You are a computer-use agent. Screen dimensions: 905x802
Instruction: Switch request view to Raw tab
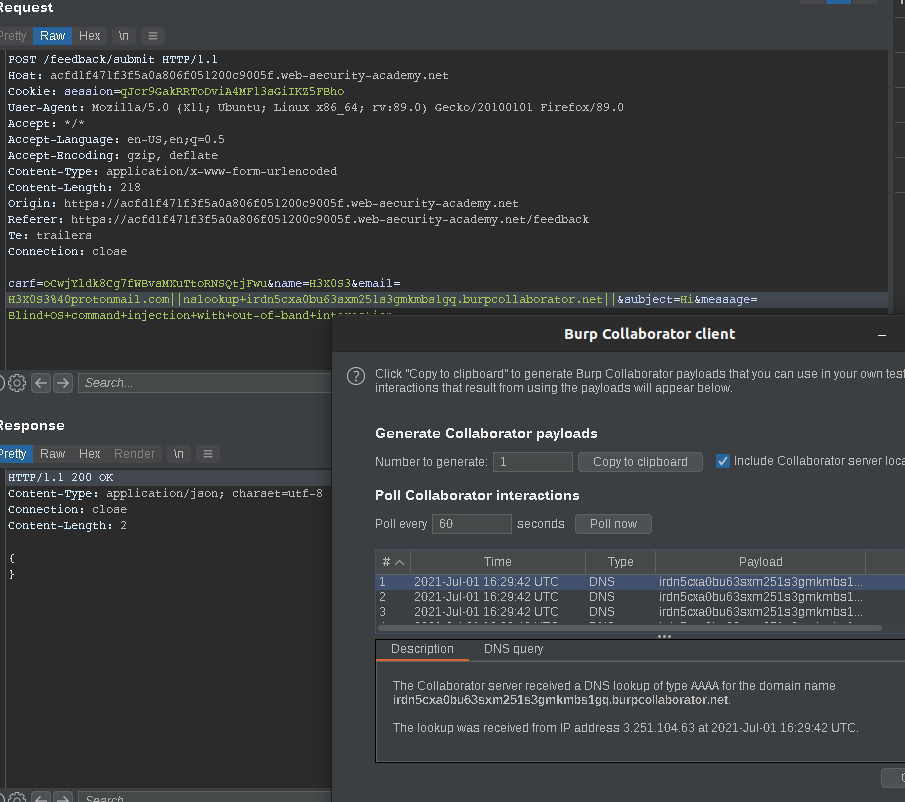pos(53,36)
